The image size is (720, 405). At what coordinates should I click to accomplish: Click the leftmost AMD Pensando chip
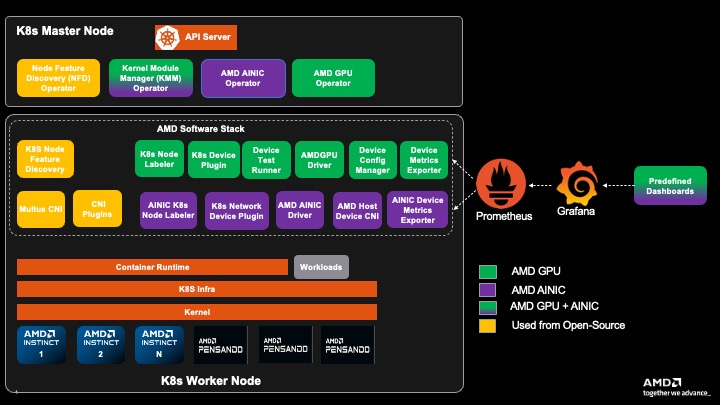221,343
